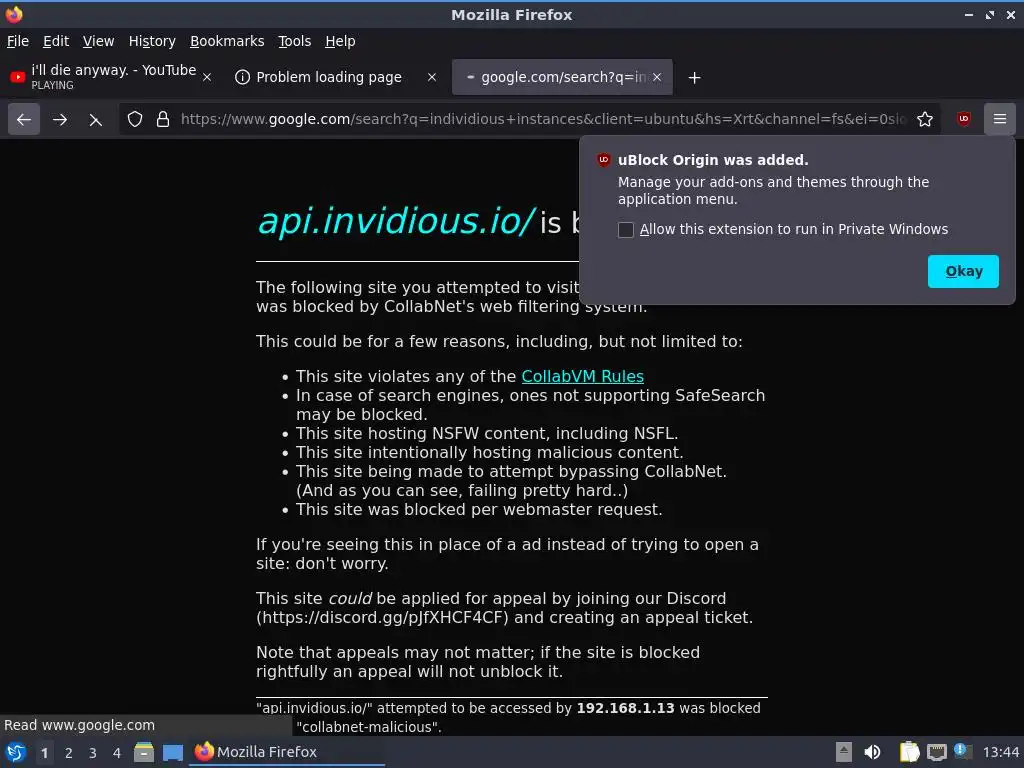
Task: Open the taskbar application launcher menu
Action: coord(16,752)
